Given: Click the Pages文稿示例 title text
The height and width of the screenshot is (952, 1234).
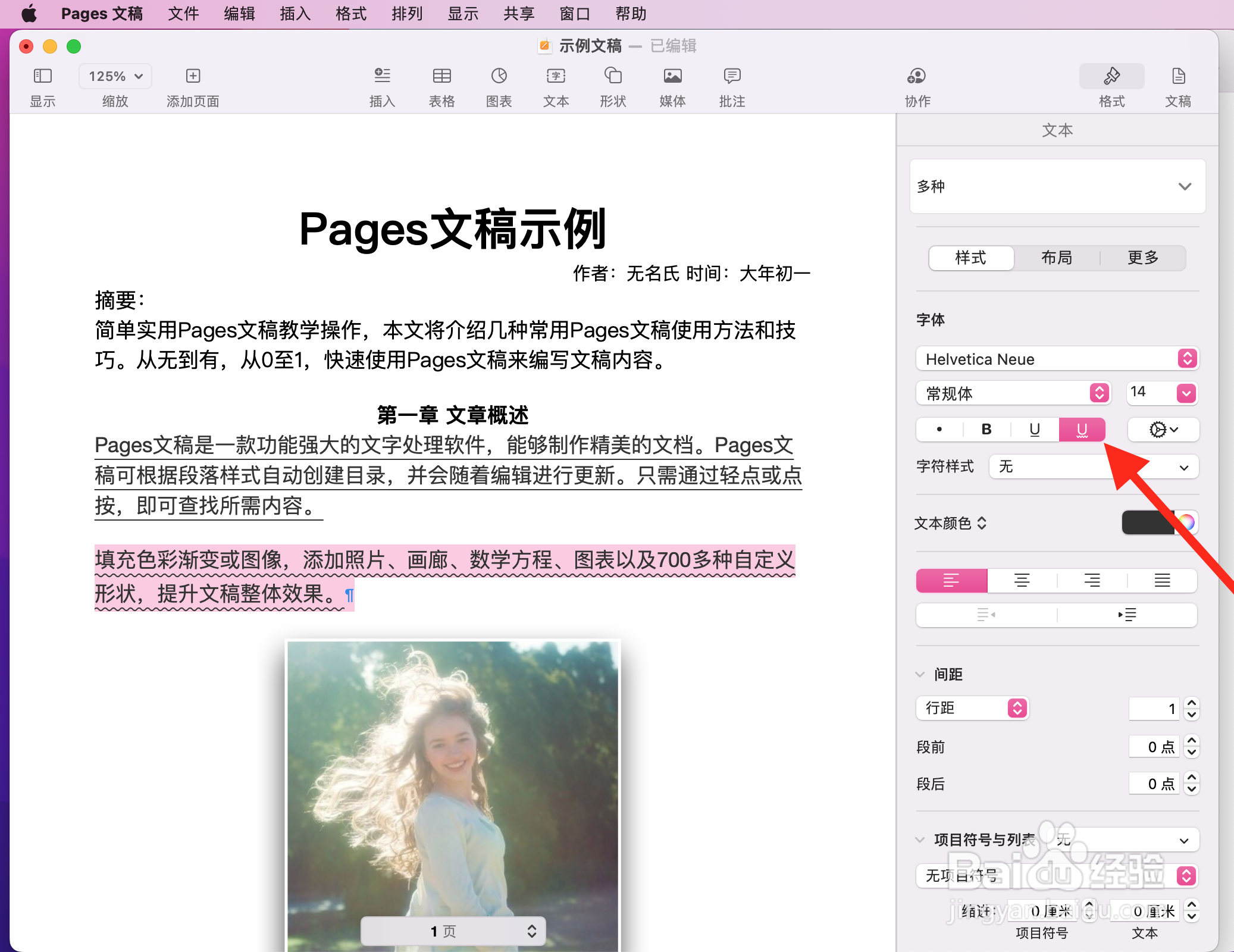Looking at the screenshot, I should tap(452, 229).
